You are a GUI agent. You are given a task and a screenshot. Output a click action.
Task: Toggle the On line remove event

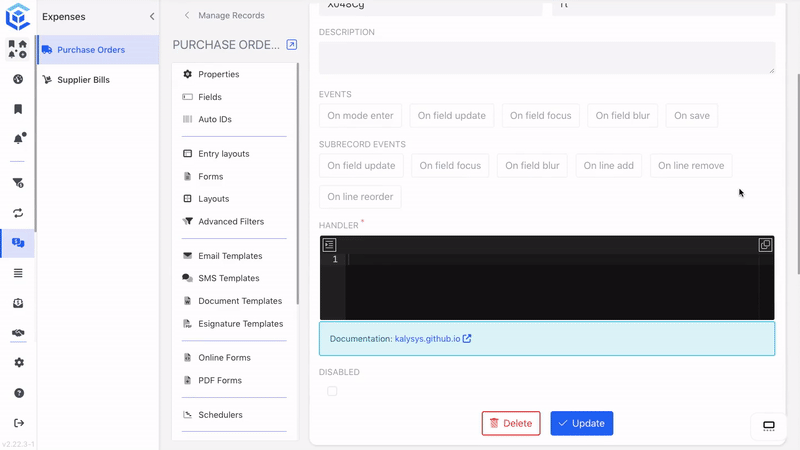(x=691, y=165)
